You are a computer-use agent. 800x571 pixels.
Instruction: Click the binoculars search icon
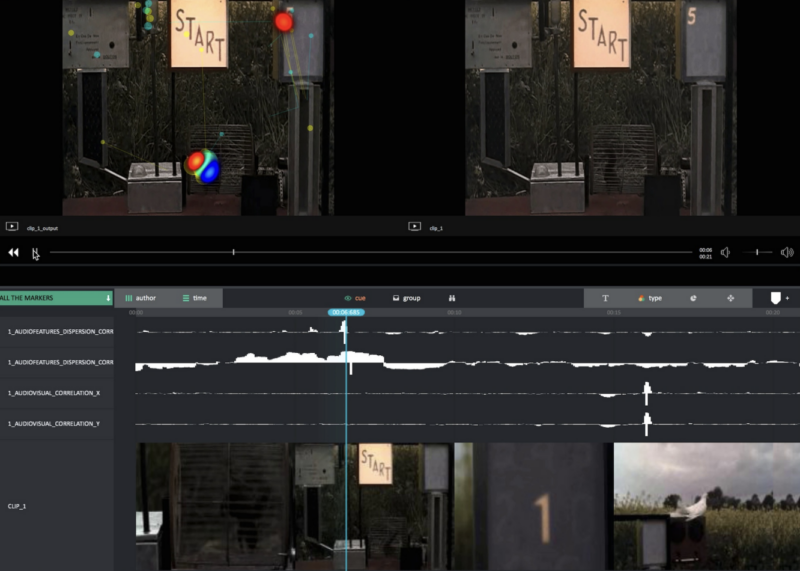452,298
